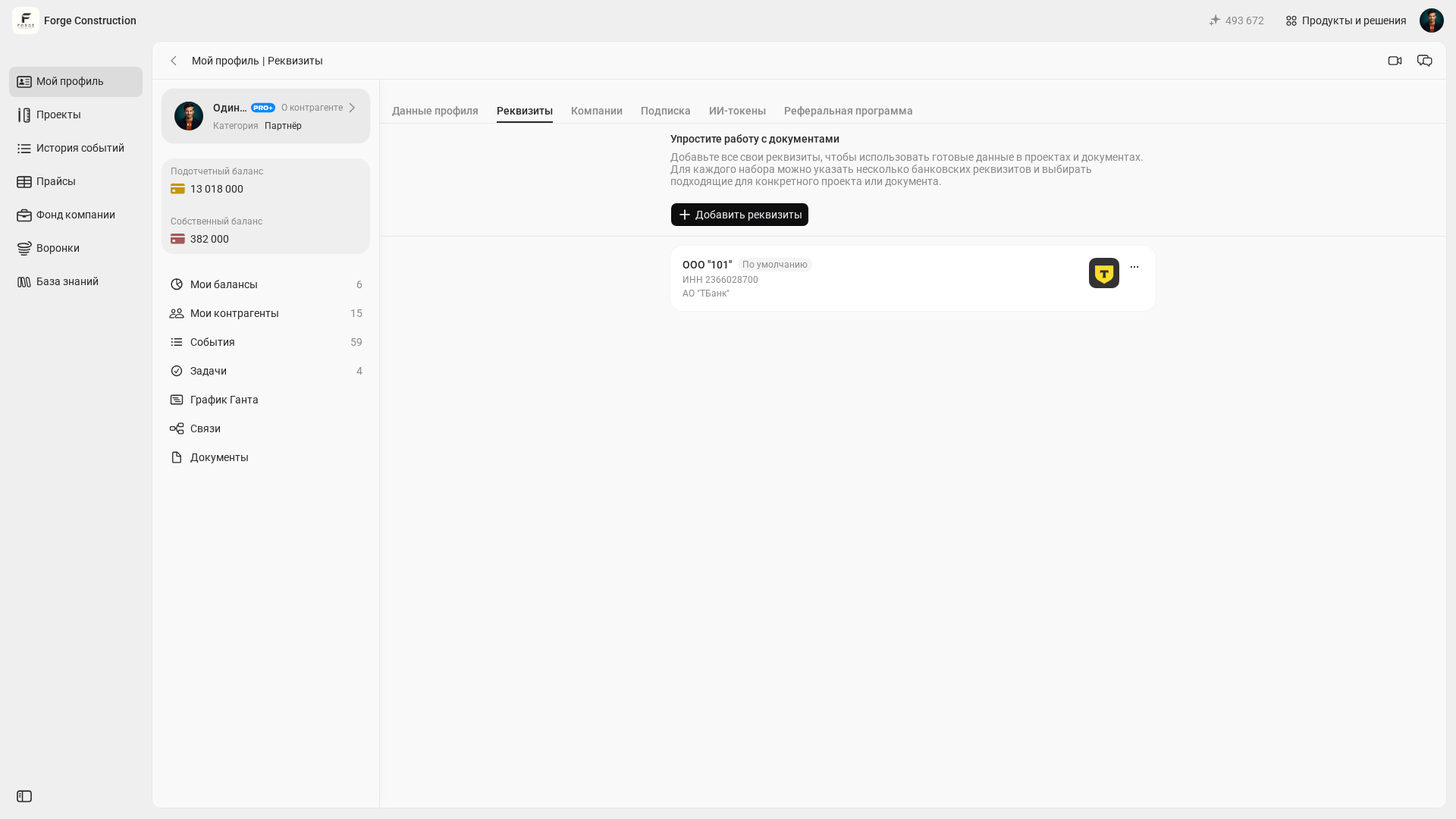
Task: Click the back arrow beside Мой профиль
Action: 174,61
